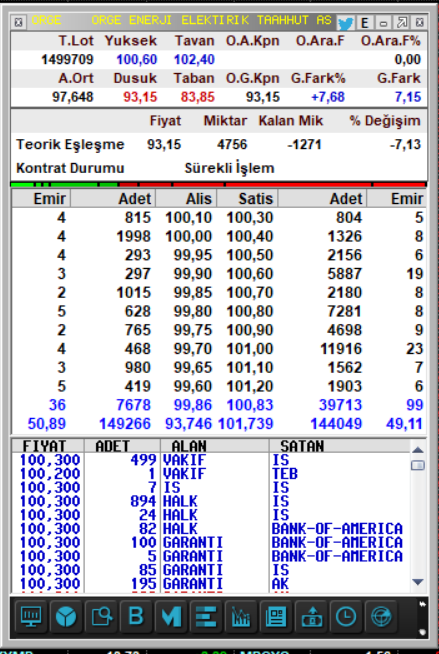Click the red-green buy/sell ratio bar

pos(218,184)
